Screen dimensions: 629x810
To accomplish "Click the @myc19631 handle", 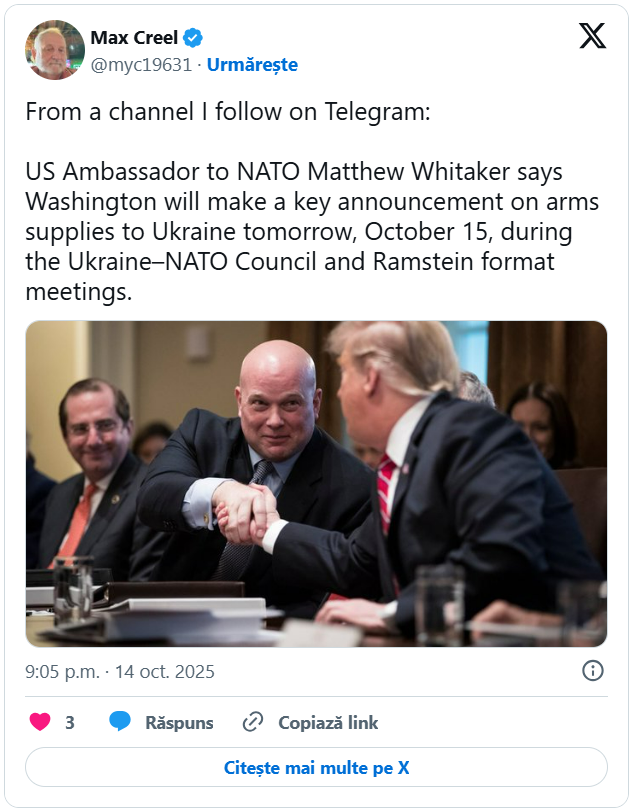I will point(141,65).
